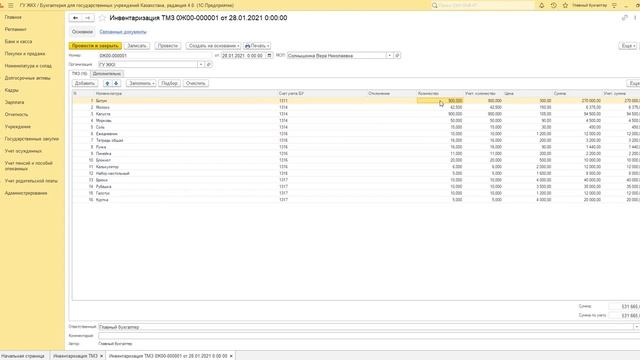Go back with the left arrow button

76,18
